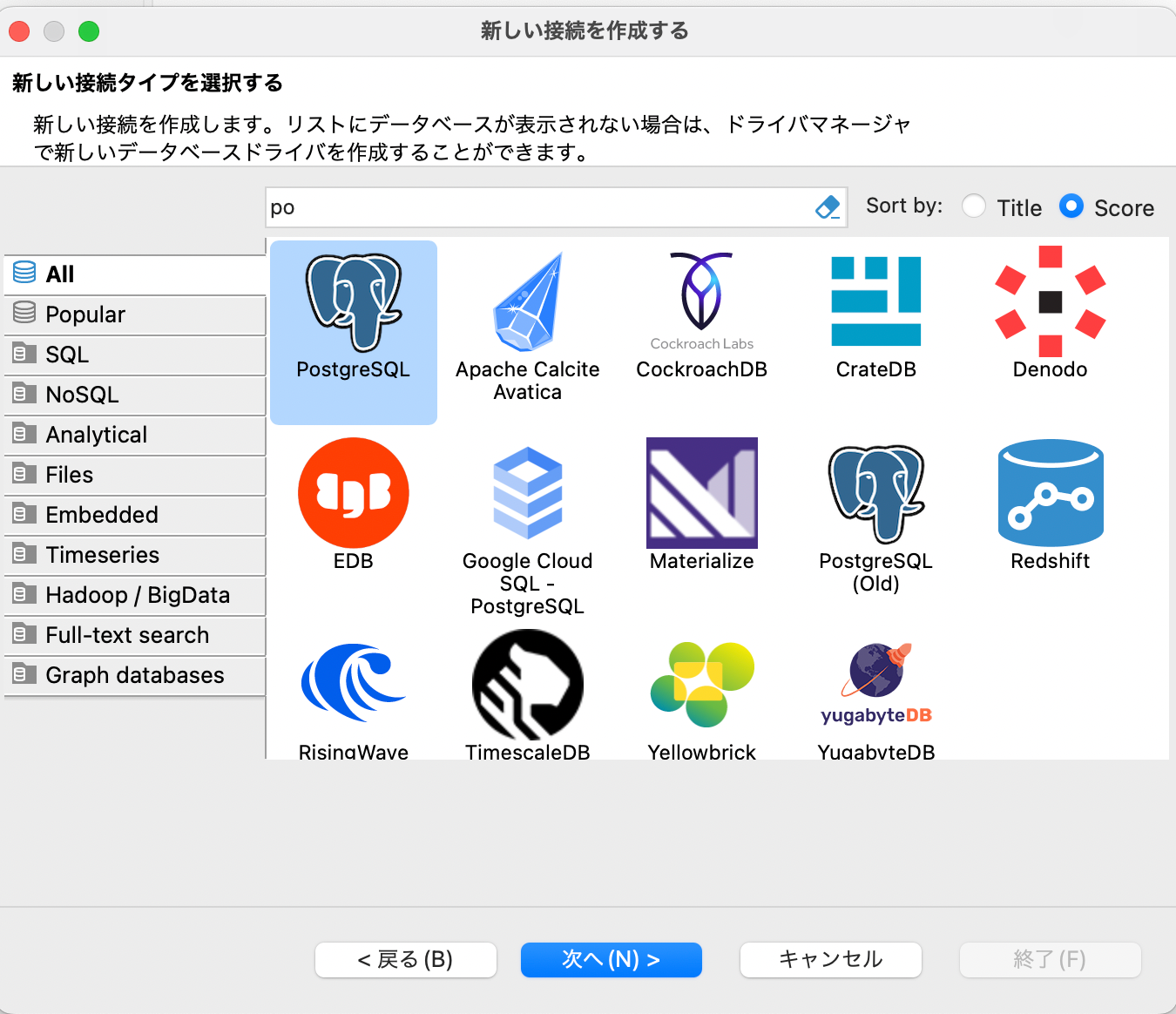Choose the Yellowbrick icon

702,685
